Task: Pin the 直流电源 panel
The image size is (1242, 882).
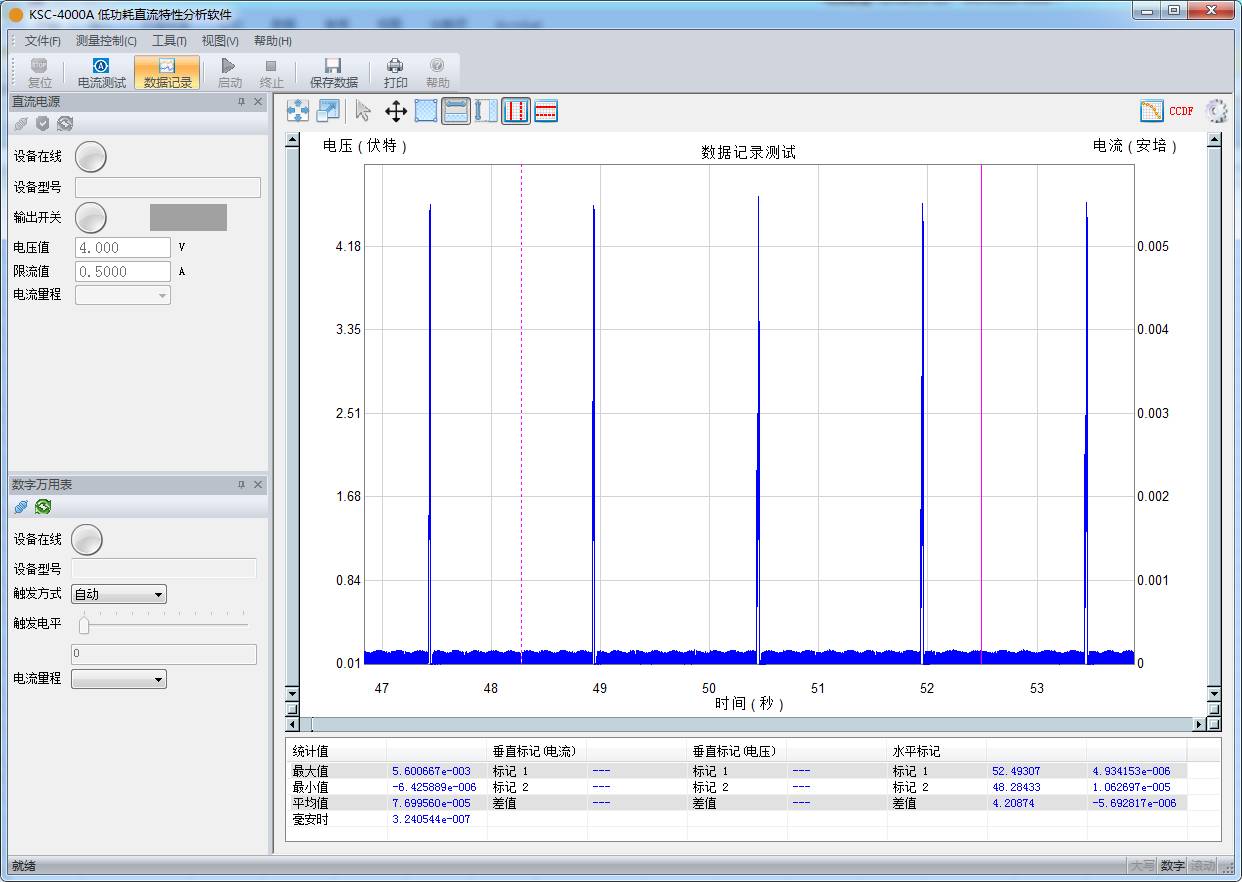Action: pyautogui.click(x=241, y=102)
